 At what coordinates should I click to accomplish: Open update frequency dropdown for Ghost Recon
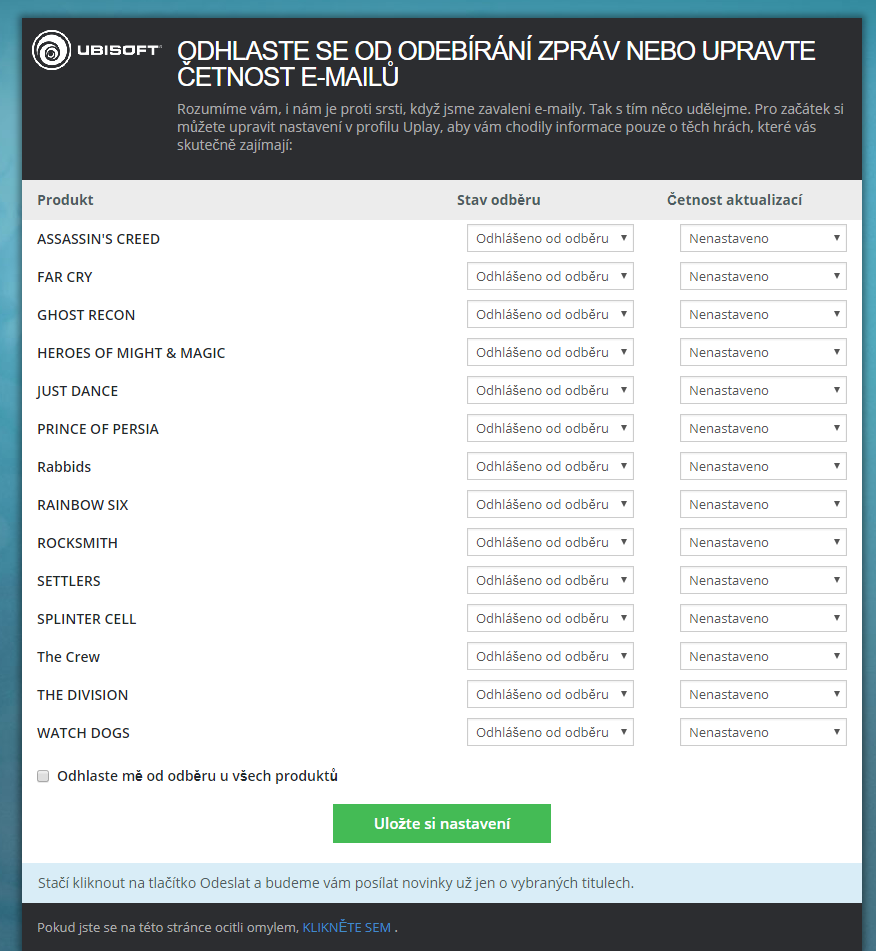pos(763,314)
